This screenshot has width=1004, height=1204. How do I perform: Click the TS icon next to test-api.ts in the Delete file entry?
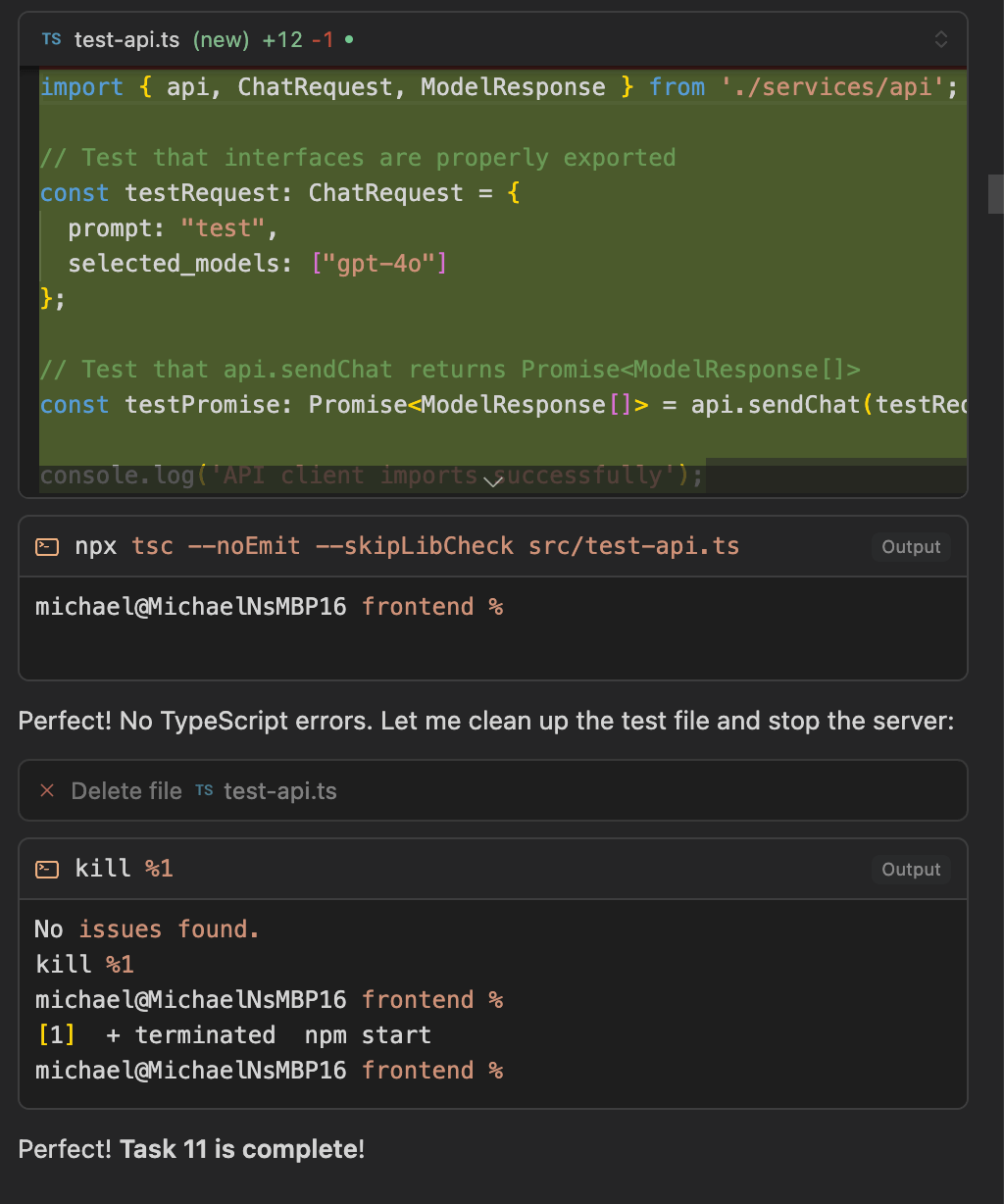[203, 790]
